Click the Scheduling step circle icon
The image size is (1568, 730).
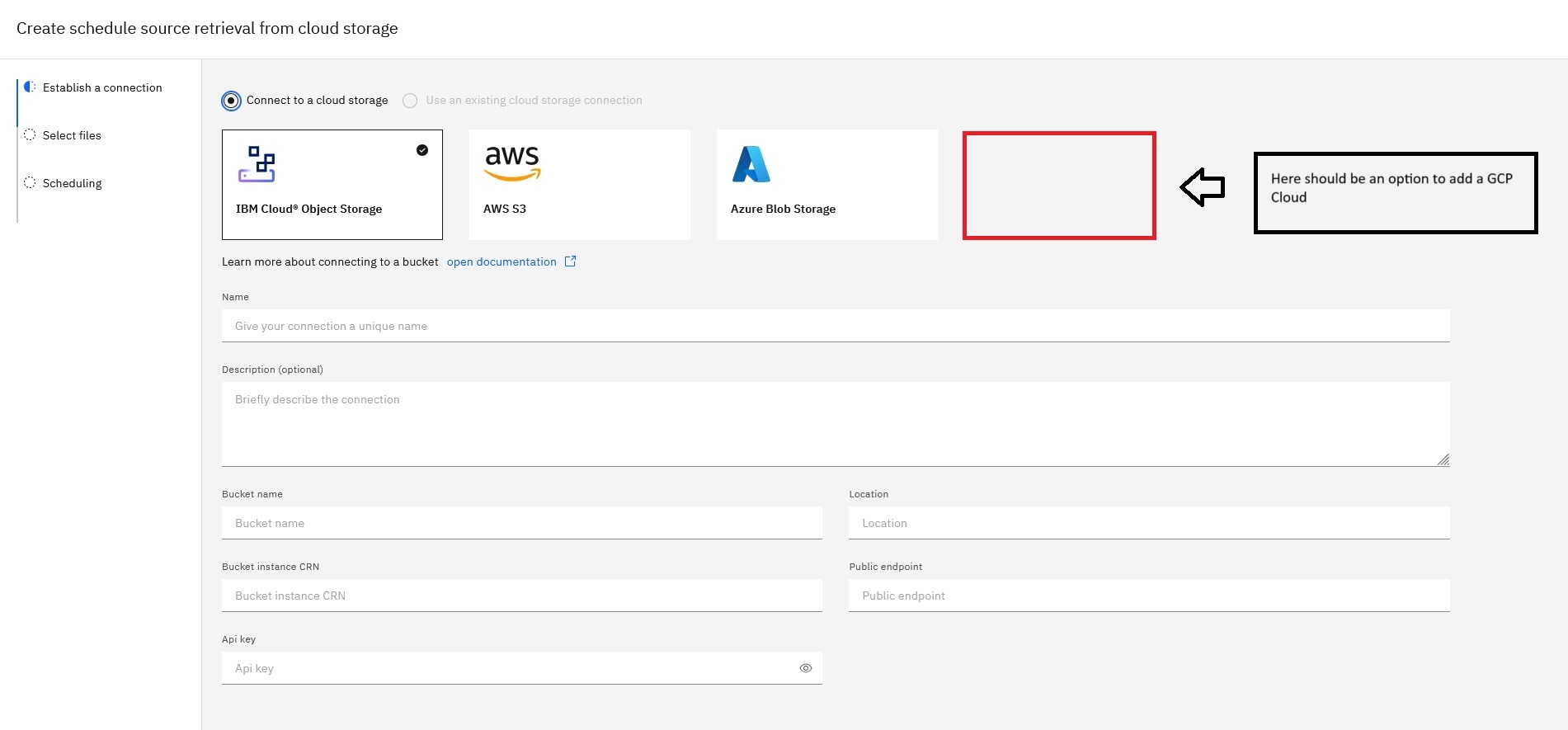click(30, 183)
